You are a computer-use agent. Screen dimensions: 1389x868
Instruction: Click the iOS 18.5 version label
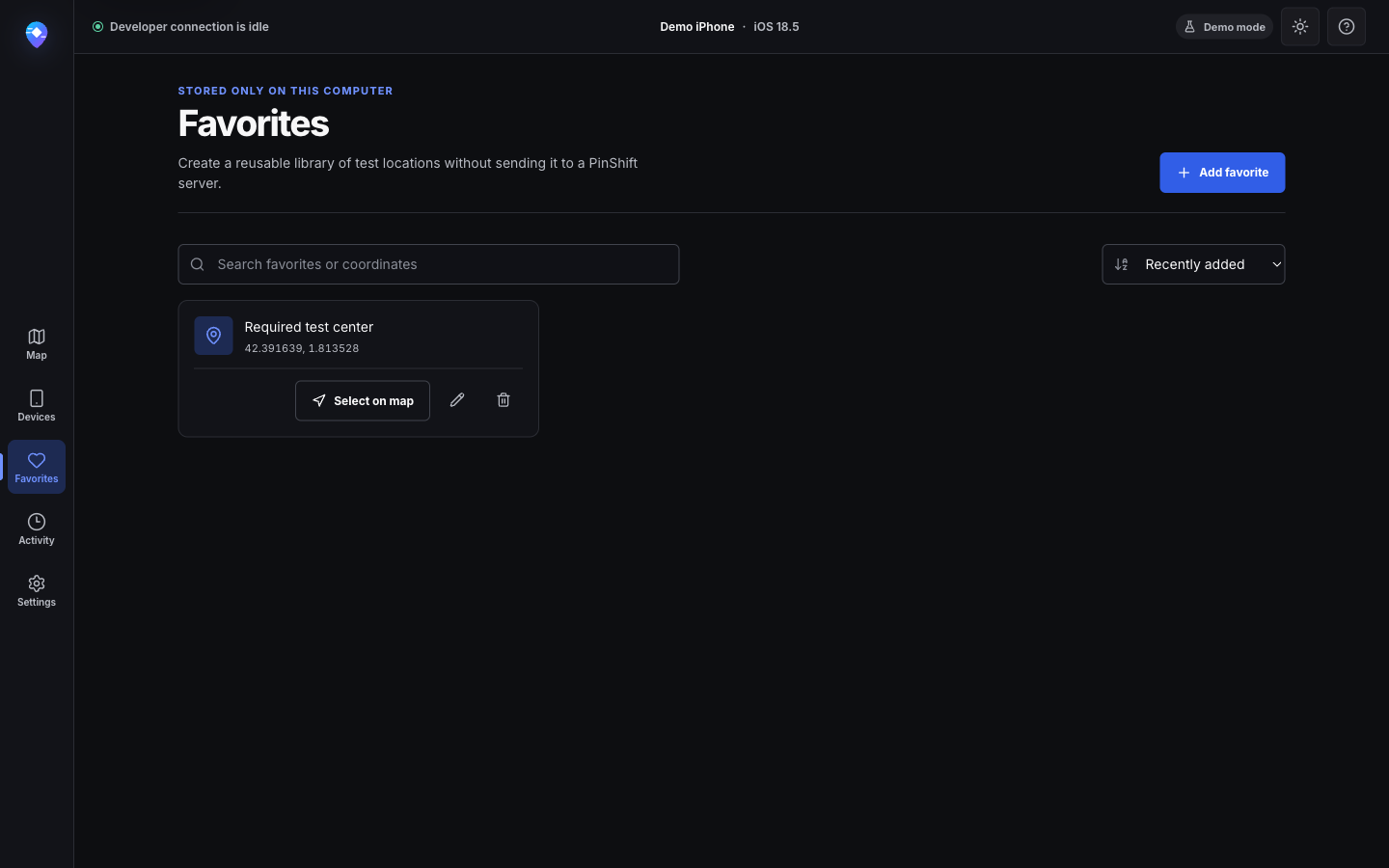tap(776, 27)
